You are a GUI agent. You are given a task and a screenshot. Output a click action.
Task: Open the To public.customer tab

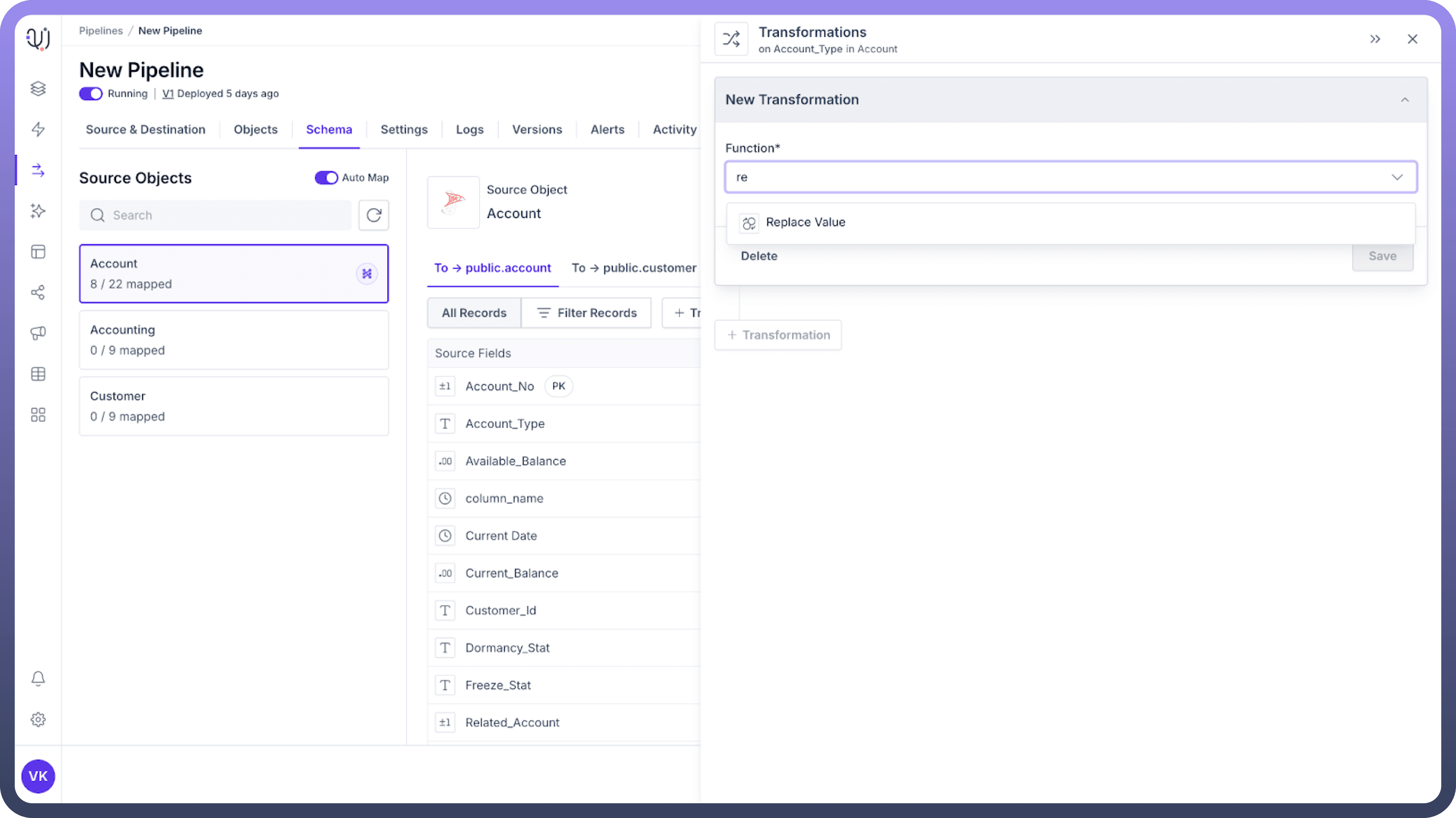click(x=634, y=268)
